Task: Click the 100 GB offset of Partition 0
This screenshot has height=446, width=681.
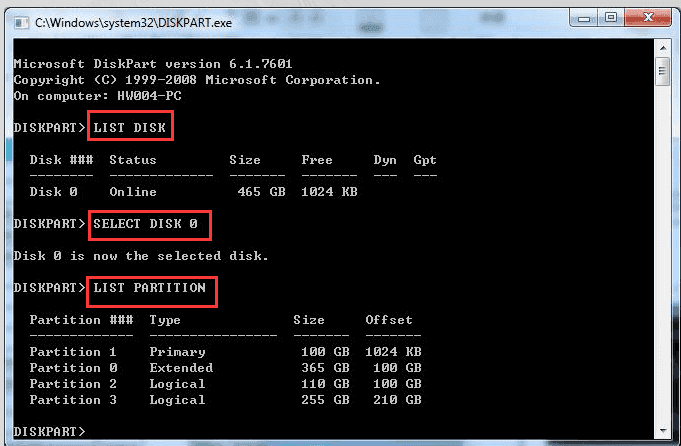Action: (397, 368)
